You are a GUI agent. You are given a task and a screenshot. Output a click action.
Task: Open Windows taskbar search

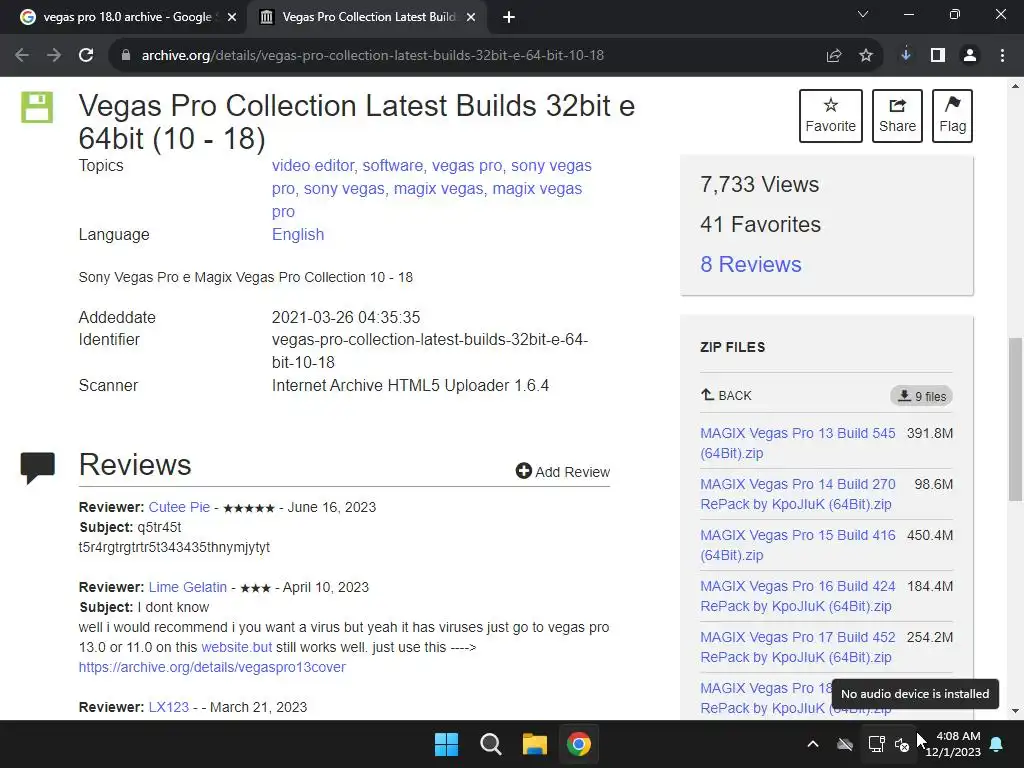point(490,744)
